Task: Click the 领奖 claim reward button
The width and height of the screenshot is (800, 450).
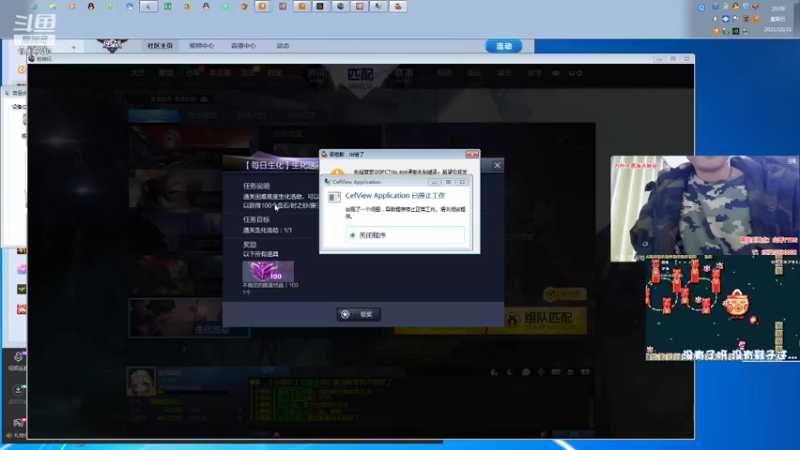Action: 359,314
